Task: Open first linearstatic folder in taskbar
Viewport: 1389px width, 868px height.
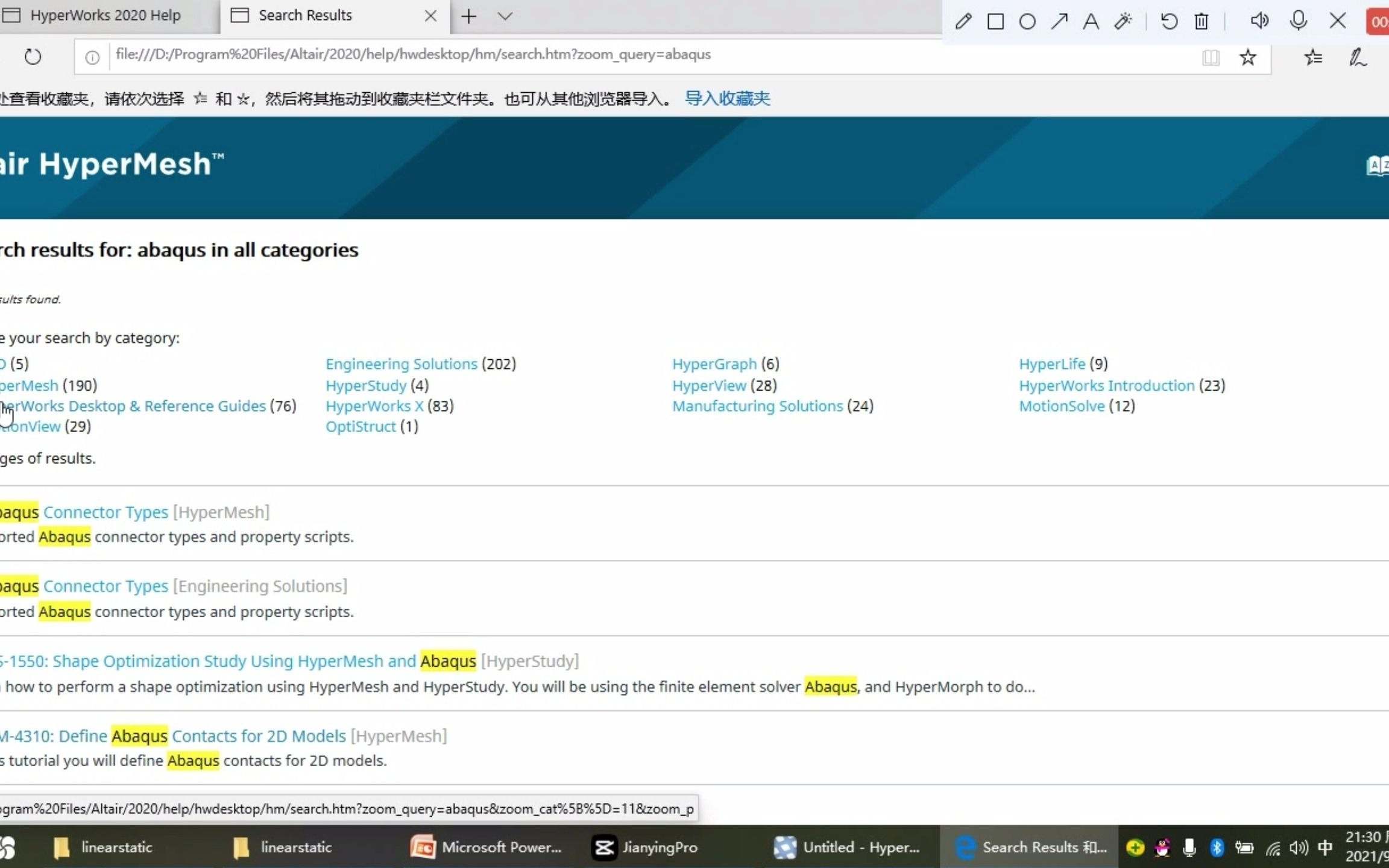Action: pyautogui.click(x=102, y=847)
